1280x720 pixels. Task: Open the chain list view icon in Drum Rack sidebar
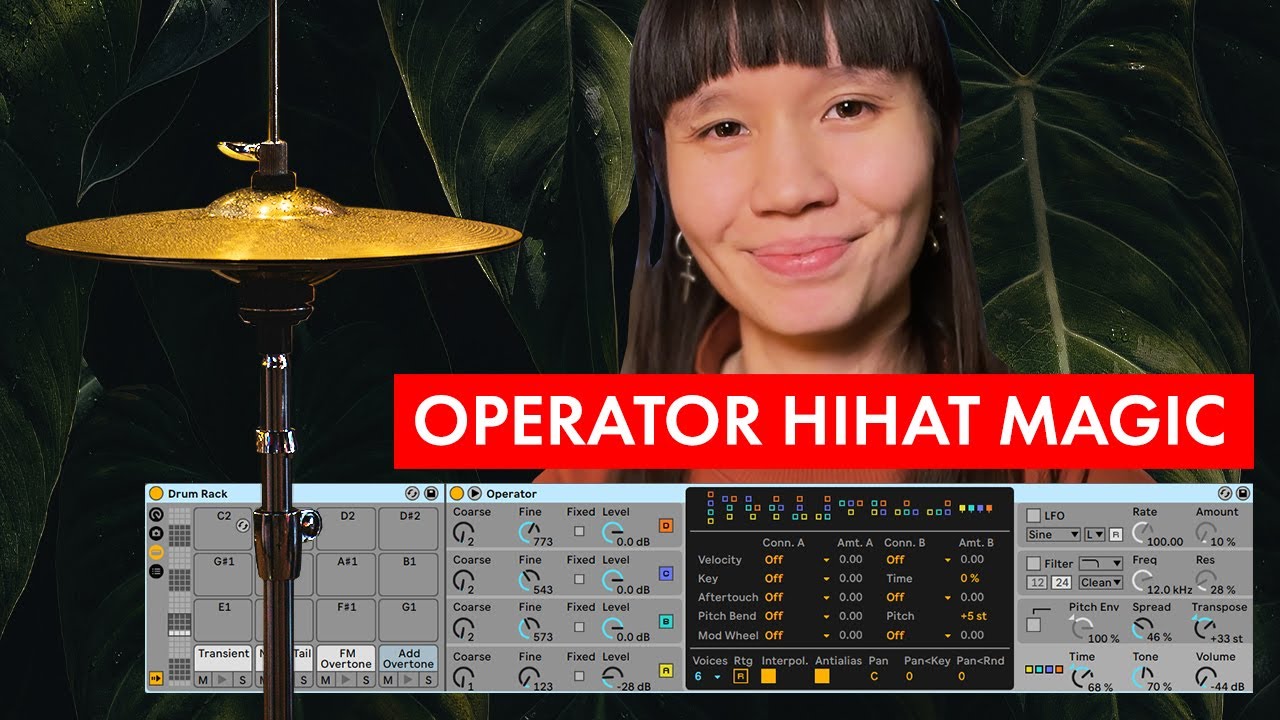[x=155, y=572]
